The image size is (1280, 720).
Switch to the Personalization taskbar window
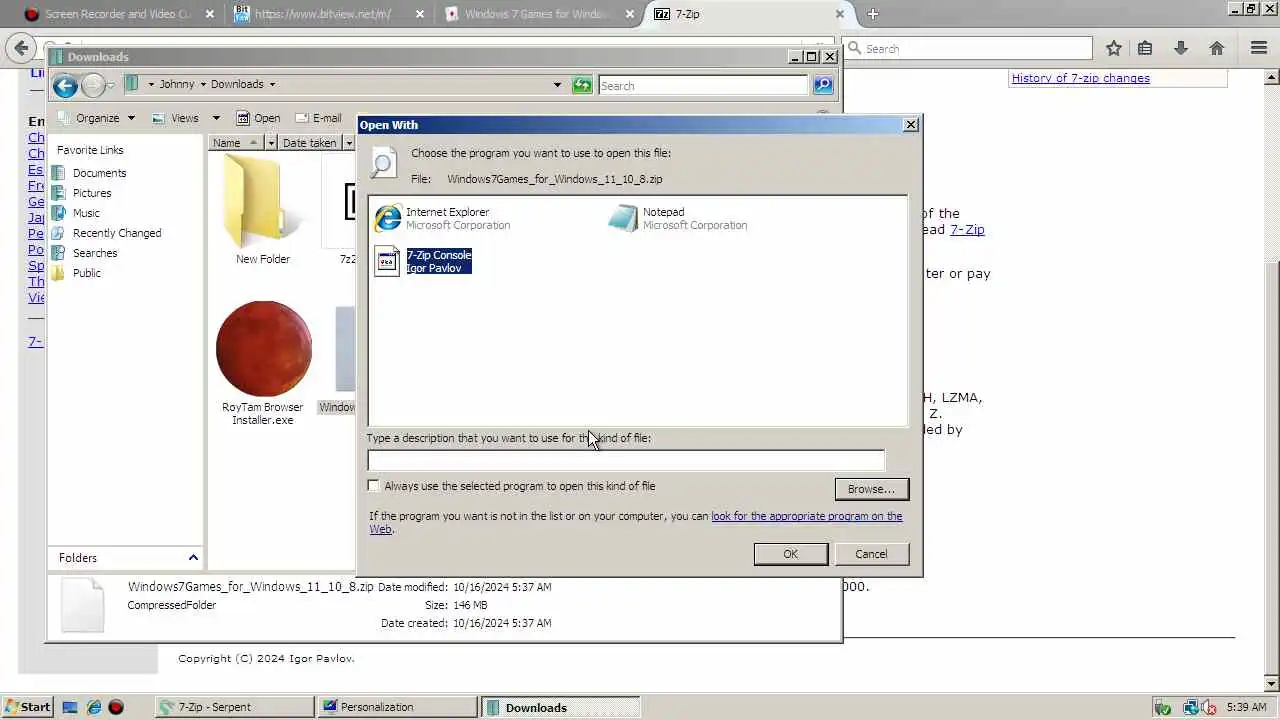398,707
